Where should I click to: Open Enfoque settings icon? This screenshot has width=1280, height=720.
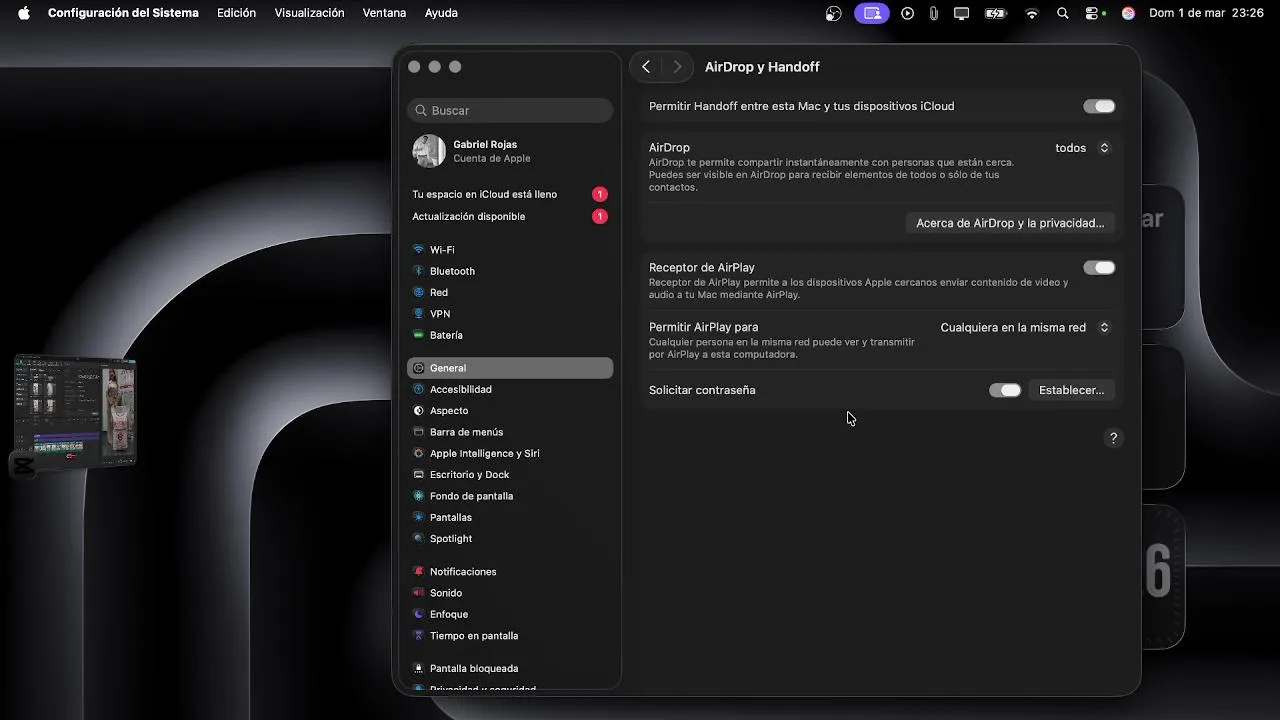click(x=418, y=614)
